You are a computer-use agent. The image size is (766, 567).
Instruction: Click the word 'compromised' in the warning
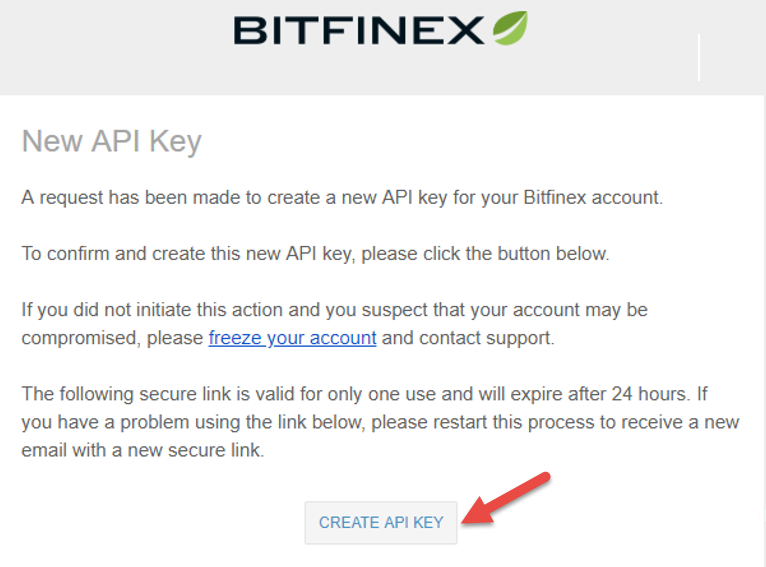81,338
